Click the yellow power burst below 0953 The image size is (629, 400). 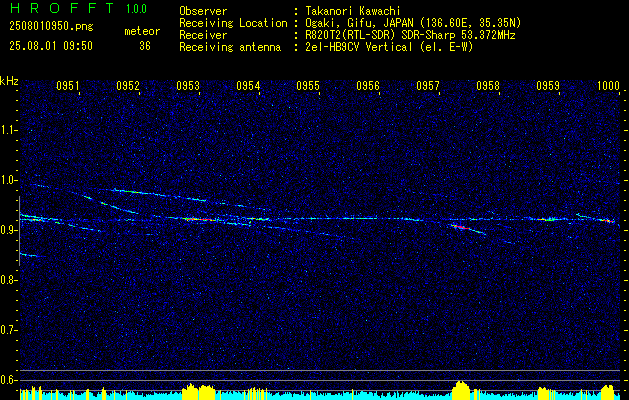pyautogui.click(x=199, y=392)
